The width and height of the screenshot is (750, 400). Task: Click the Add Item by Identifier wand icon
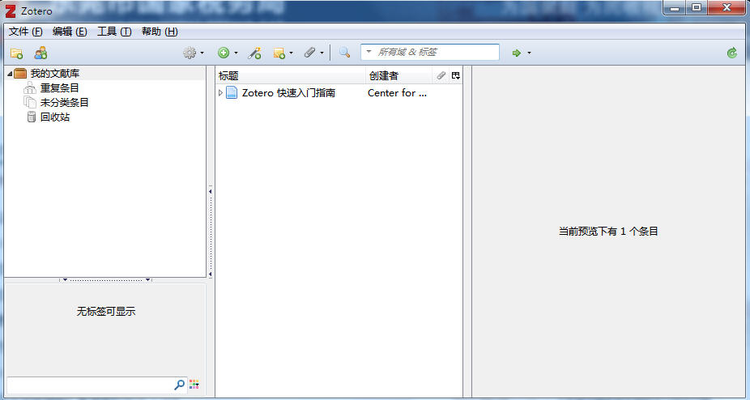click(254, 53)
